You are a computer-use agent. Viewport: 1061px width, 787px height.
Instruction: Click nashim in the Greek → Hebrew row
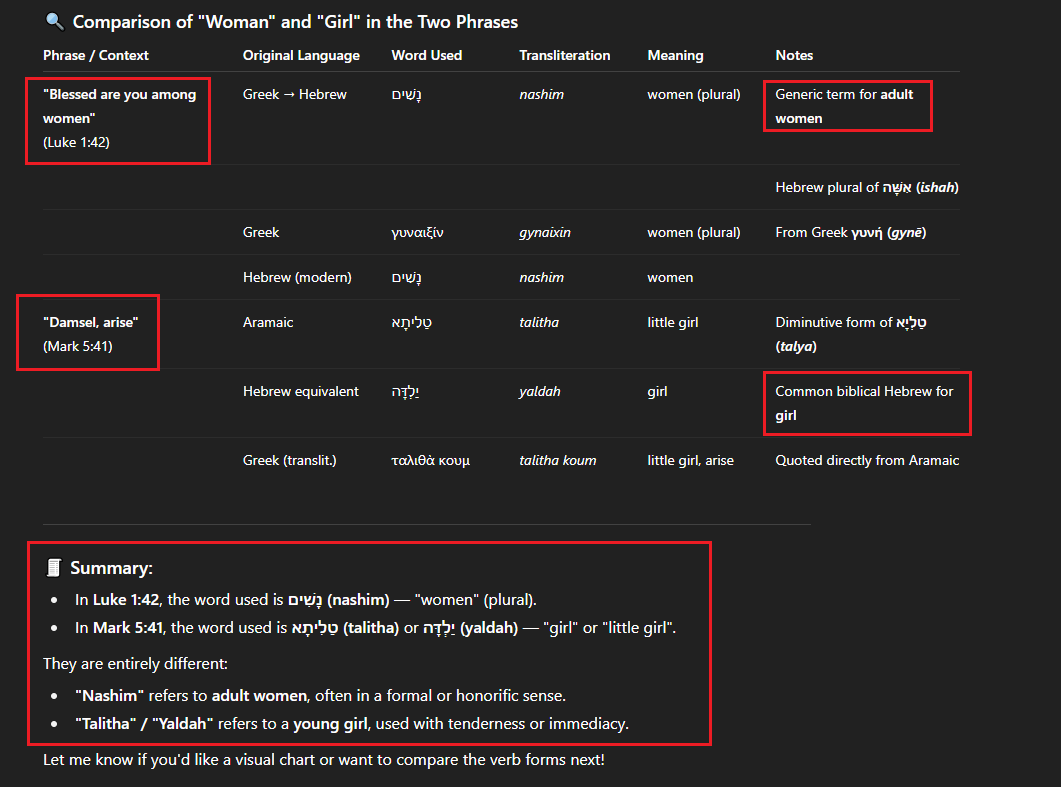[541, 95]
